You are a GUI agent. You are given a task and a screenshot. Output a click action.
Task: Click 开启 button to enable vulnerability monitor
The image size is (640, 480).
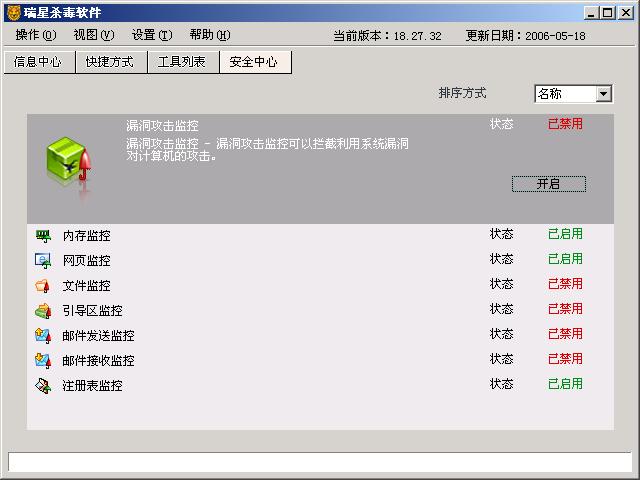coord(549,184)
